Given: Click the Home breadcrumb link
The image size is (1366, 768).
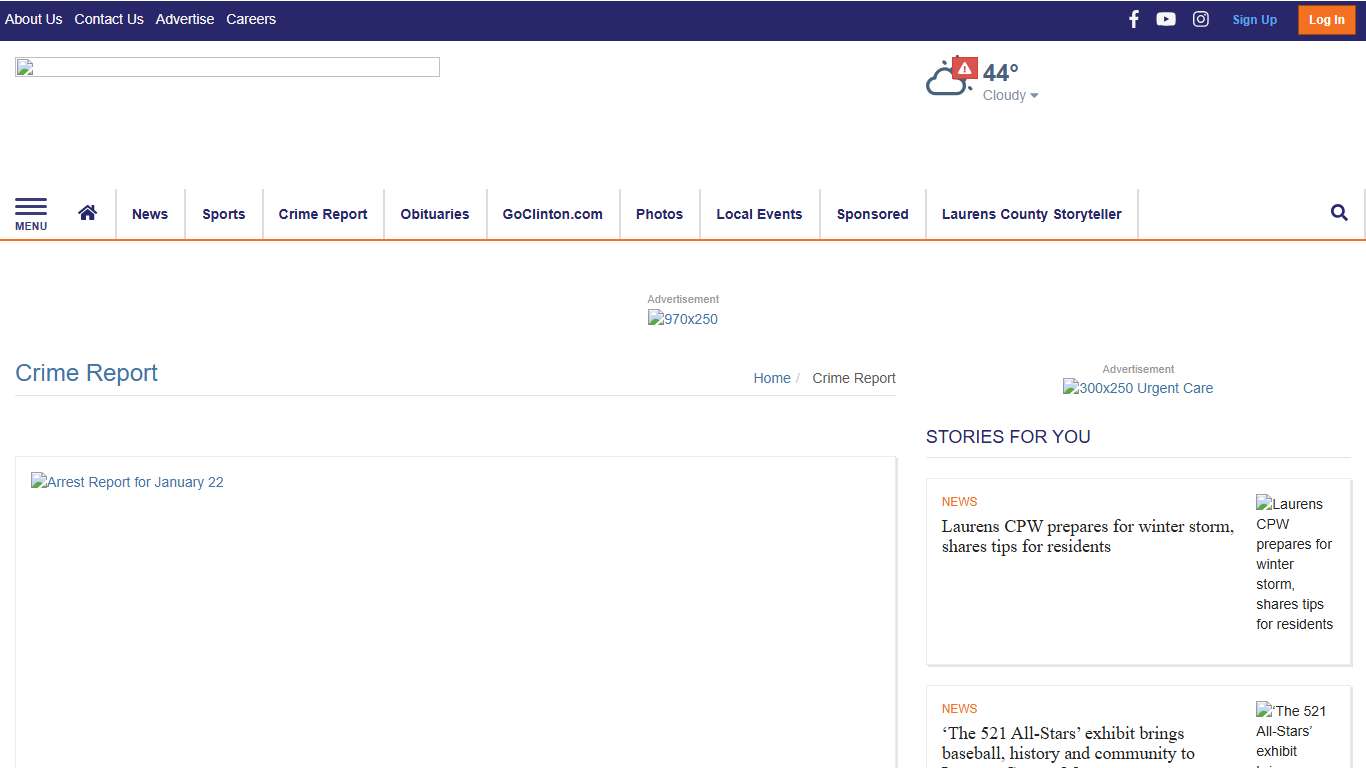Looking at the screenshot, I should (x=771, y=378).
